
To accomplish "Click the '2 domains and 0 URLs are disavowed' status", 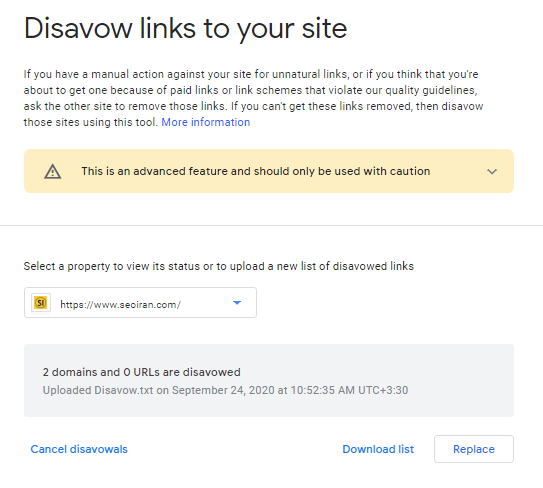I will pos(142,372).
